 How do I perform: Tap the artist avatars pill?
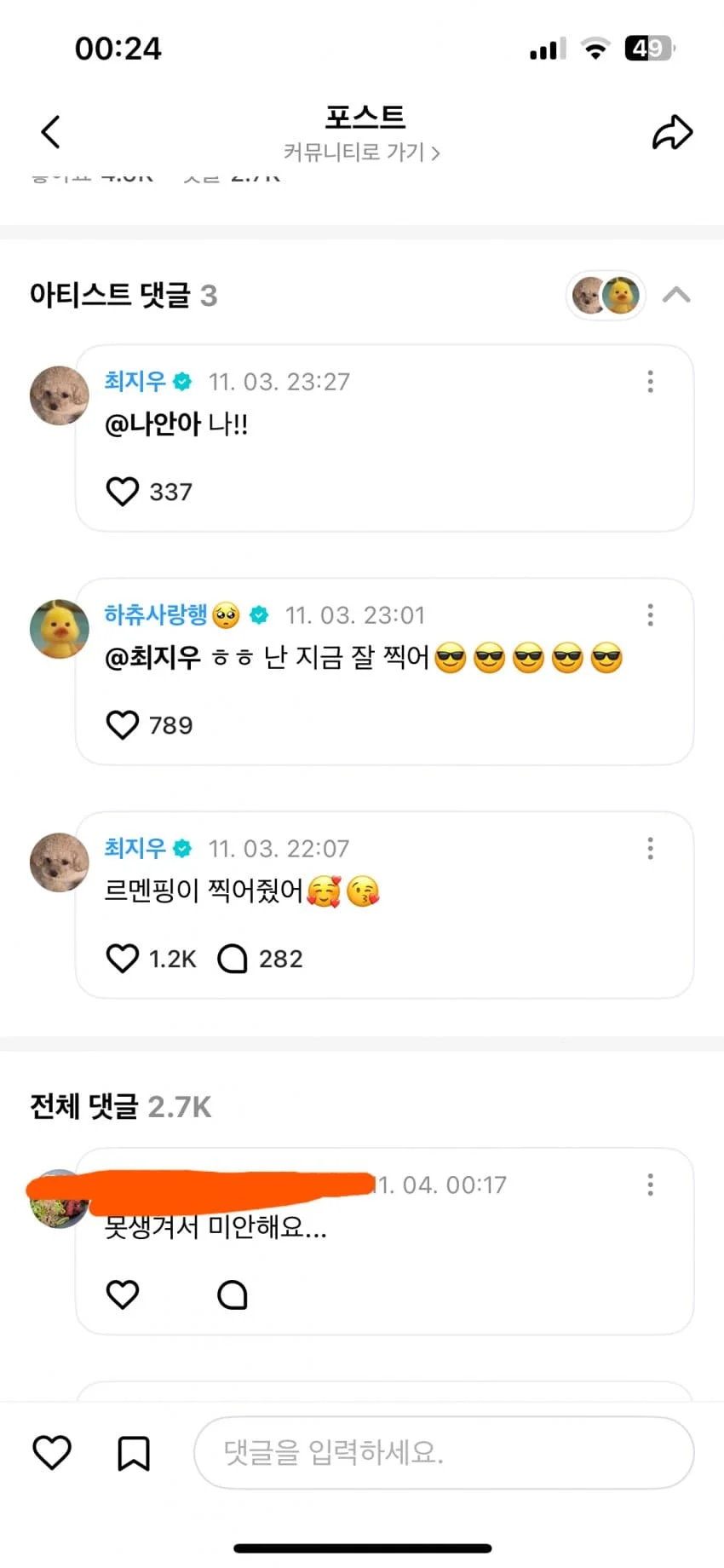[x=606, y=296]
